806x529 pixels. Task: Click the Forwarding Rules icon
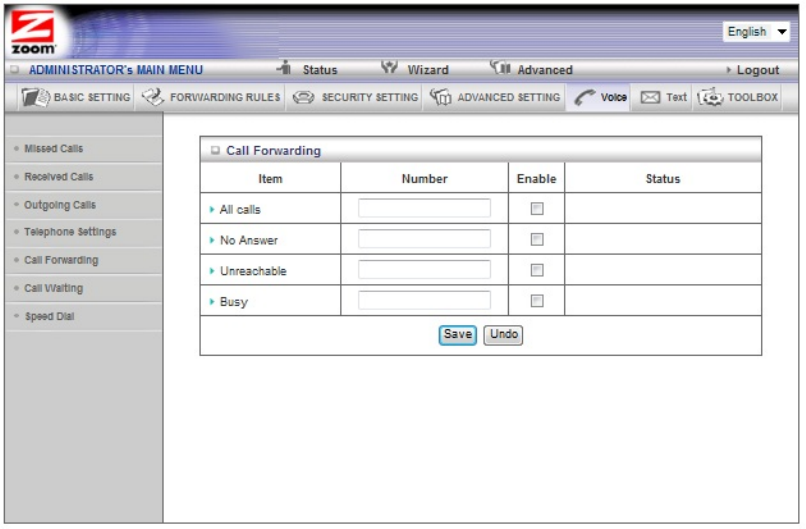[153, 97]
